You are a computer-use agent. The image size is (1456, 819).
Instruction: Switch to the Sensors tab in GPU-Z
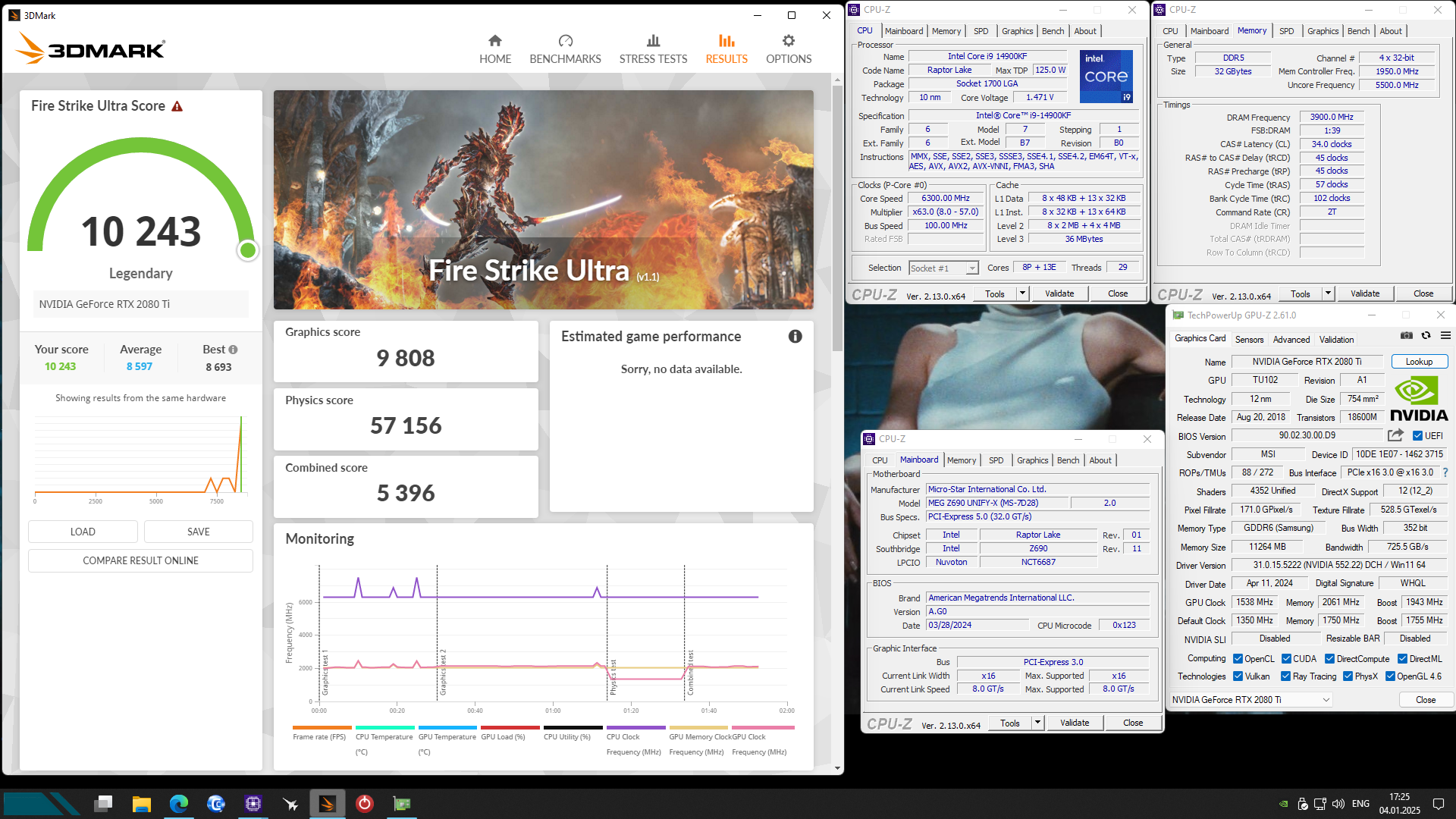coord(1249,340)
